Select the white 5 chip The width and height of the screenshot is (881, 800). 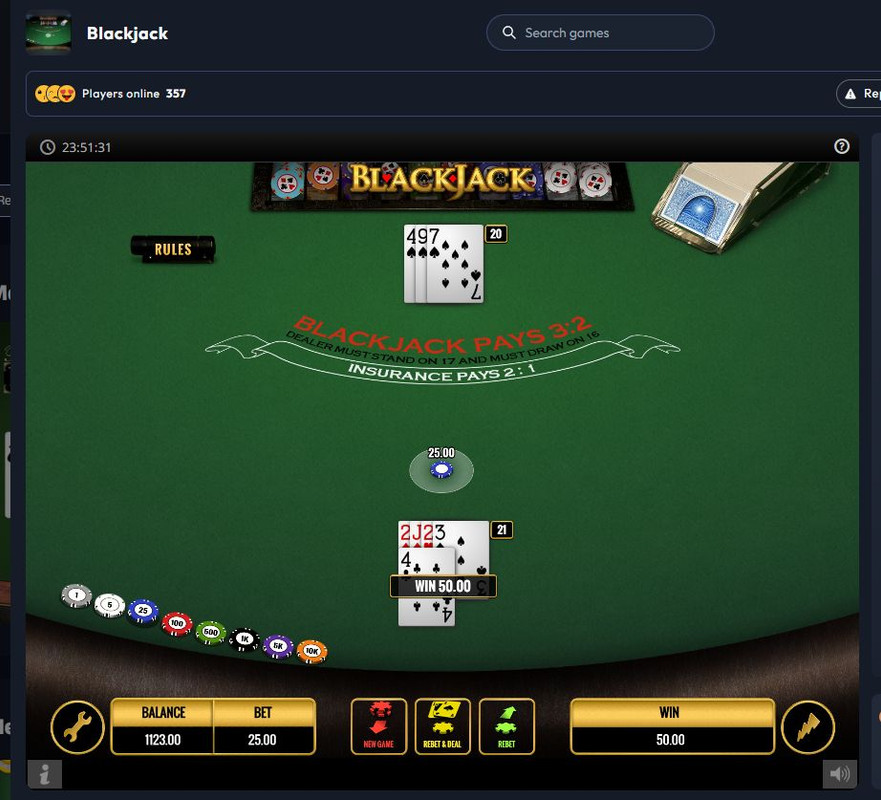click(110, 605)
